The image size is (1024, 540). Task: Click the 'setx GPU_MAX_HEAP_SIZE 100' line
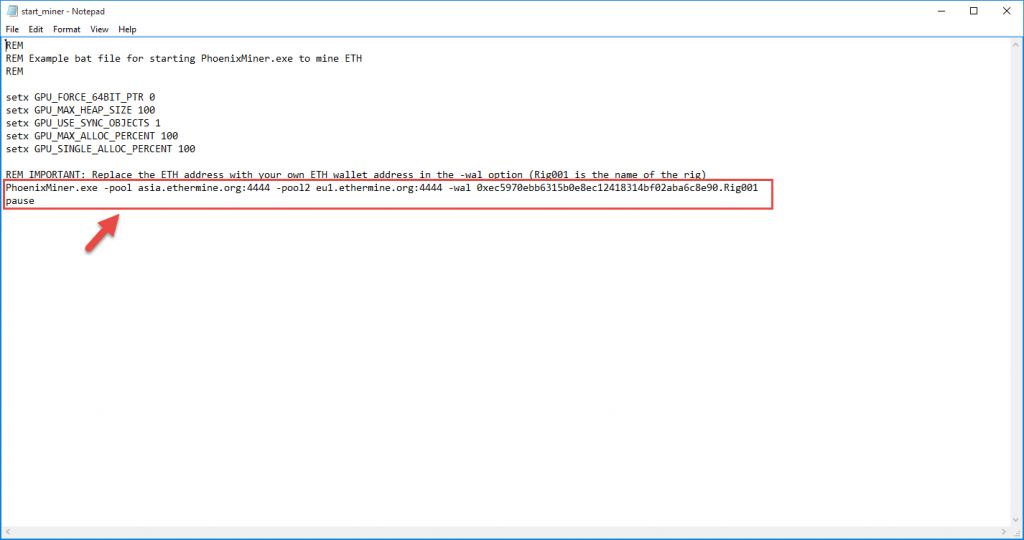click(80, 110)
